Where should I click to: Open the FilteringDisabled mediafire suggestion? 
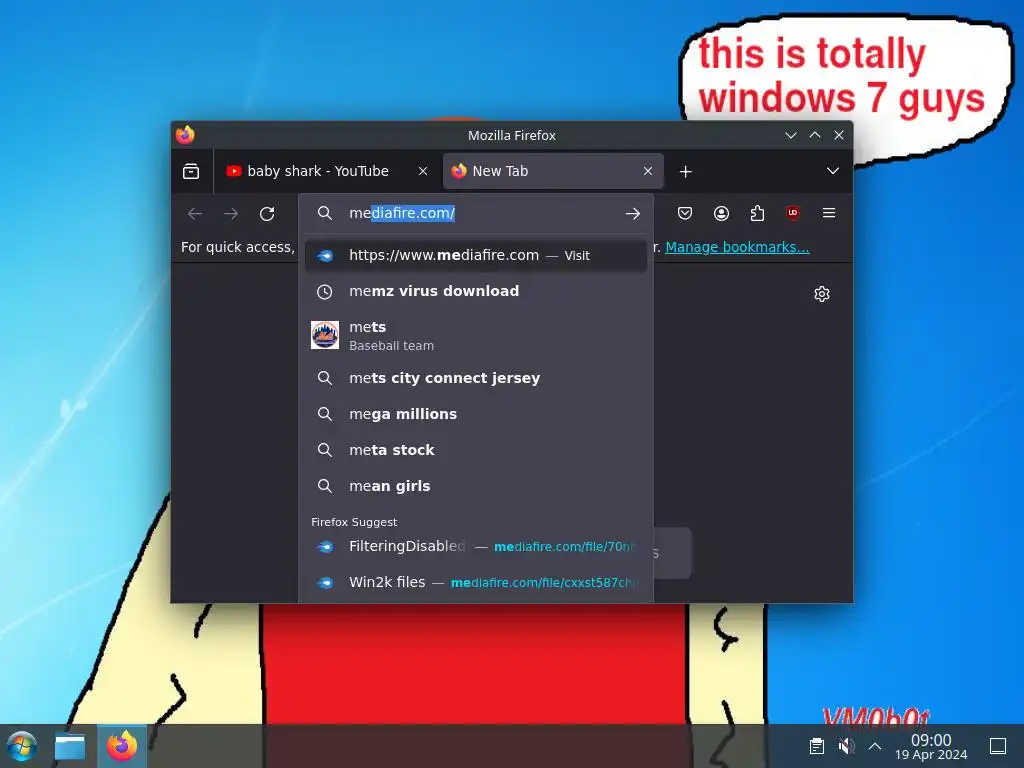pyautogui.click(x=475, y=547)
